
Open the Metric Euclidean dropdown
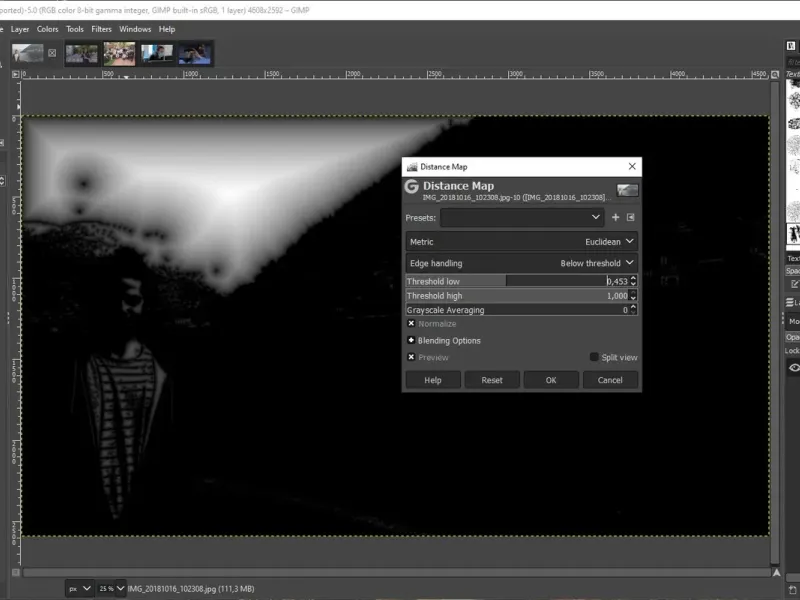point(521,242)
